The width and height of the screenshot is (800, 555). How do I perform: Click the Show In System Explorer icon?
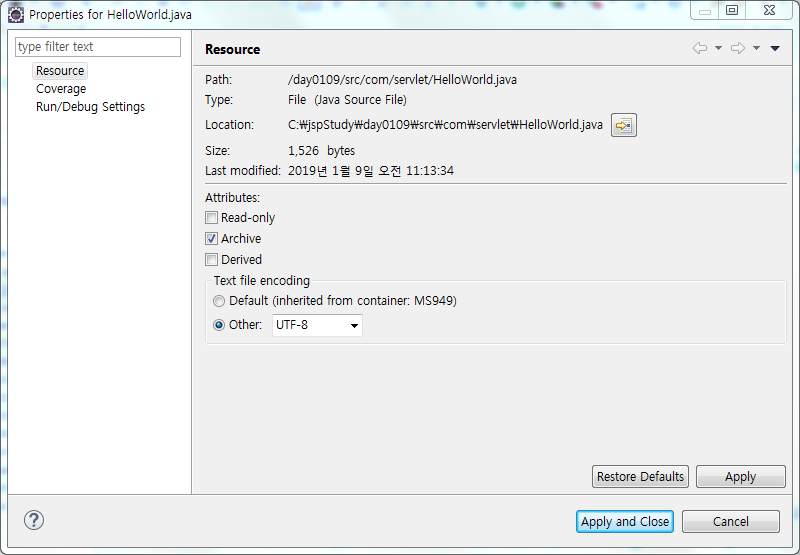coord(623,125)
